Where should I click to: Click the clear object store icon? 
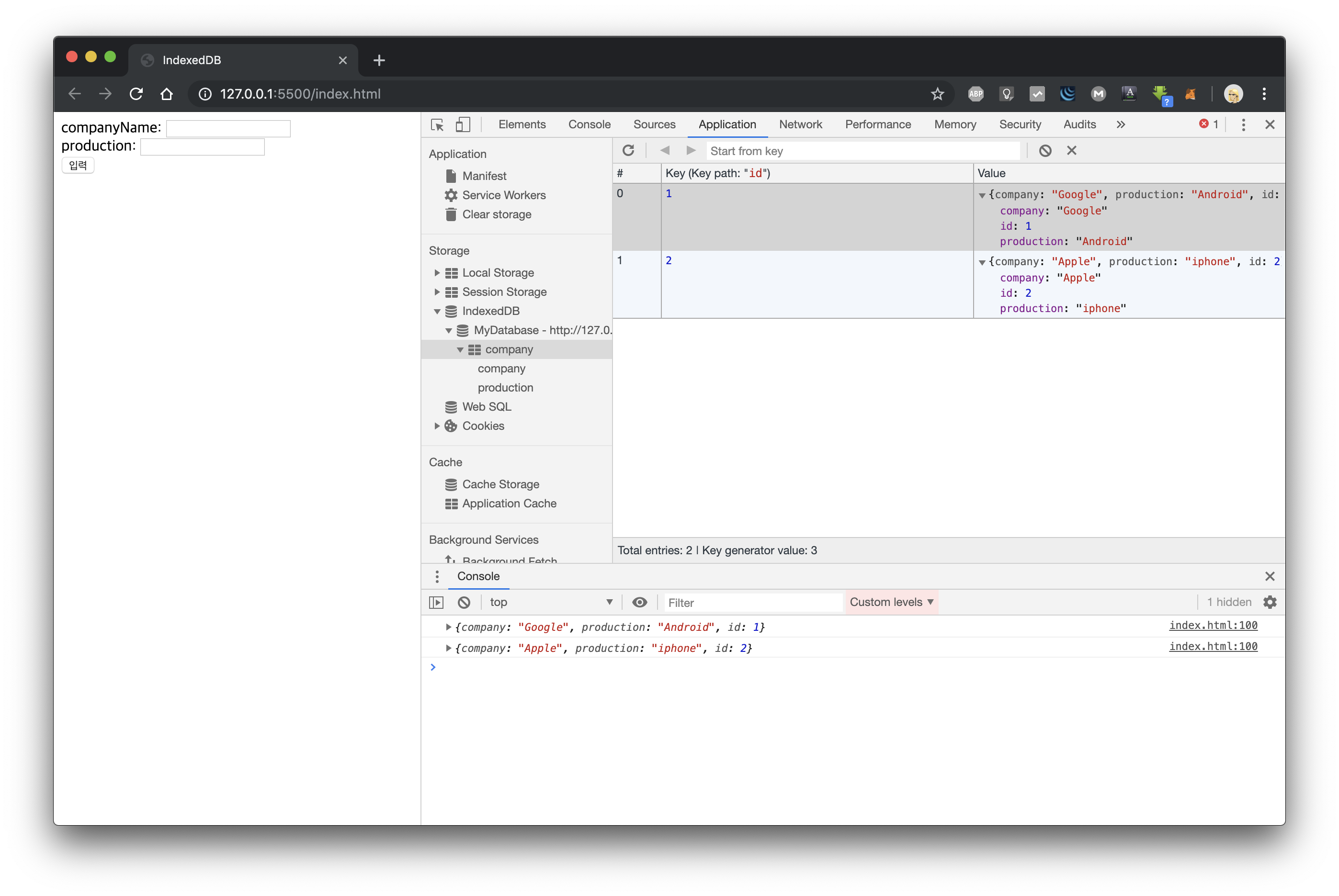point(1045,150)
